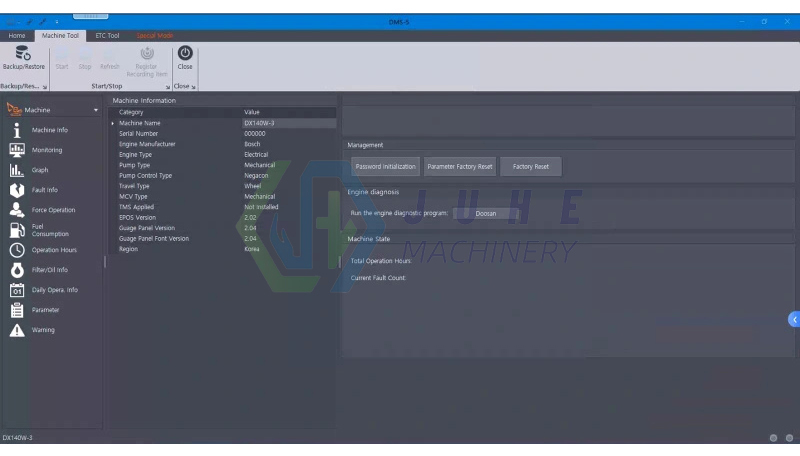Click the Password Initialization button
Image resolution: width=800 pixels, height=456 pixels.
tap(385, 167)
